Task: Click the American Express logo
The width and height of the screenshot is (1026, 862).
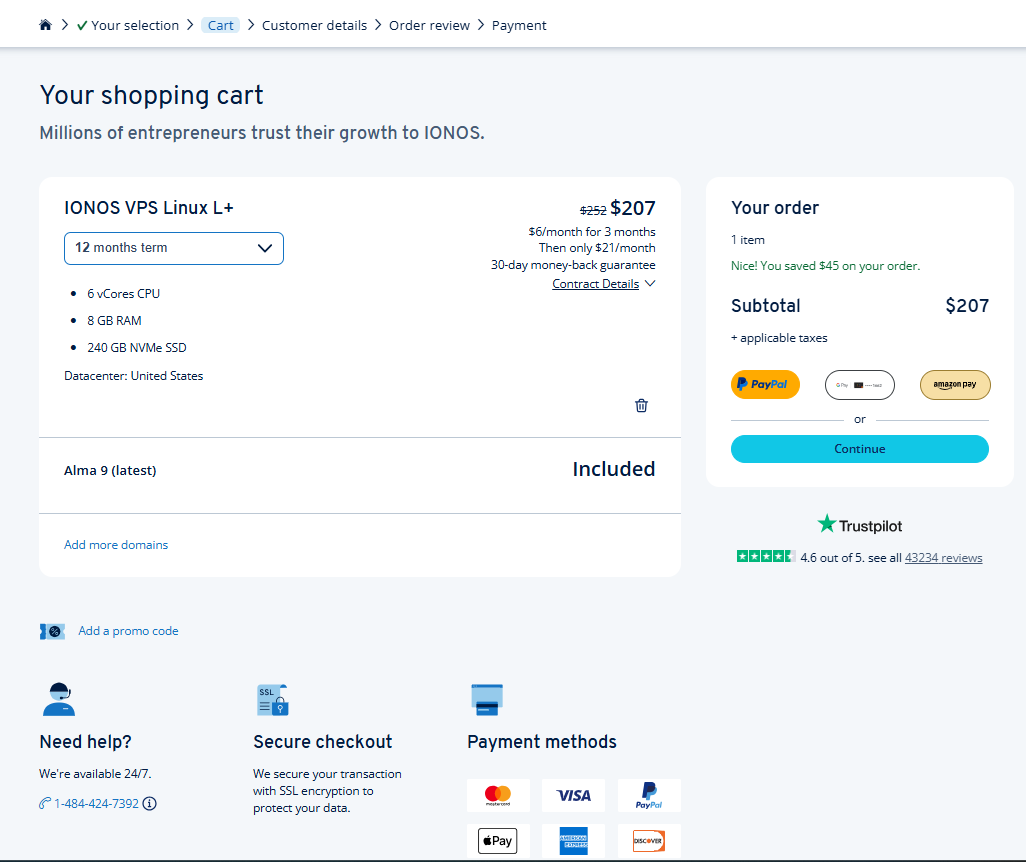Action: 573,840
